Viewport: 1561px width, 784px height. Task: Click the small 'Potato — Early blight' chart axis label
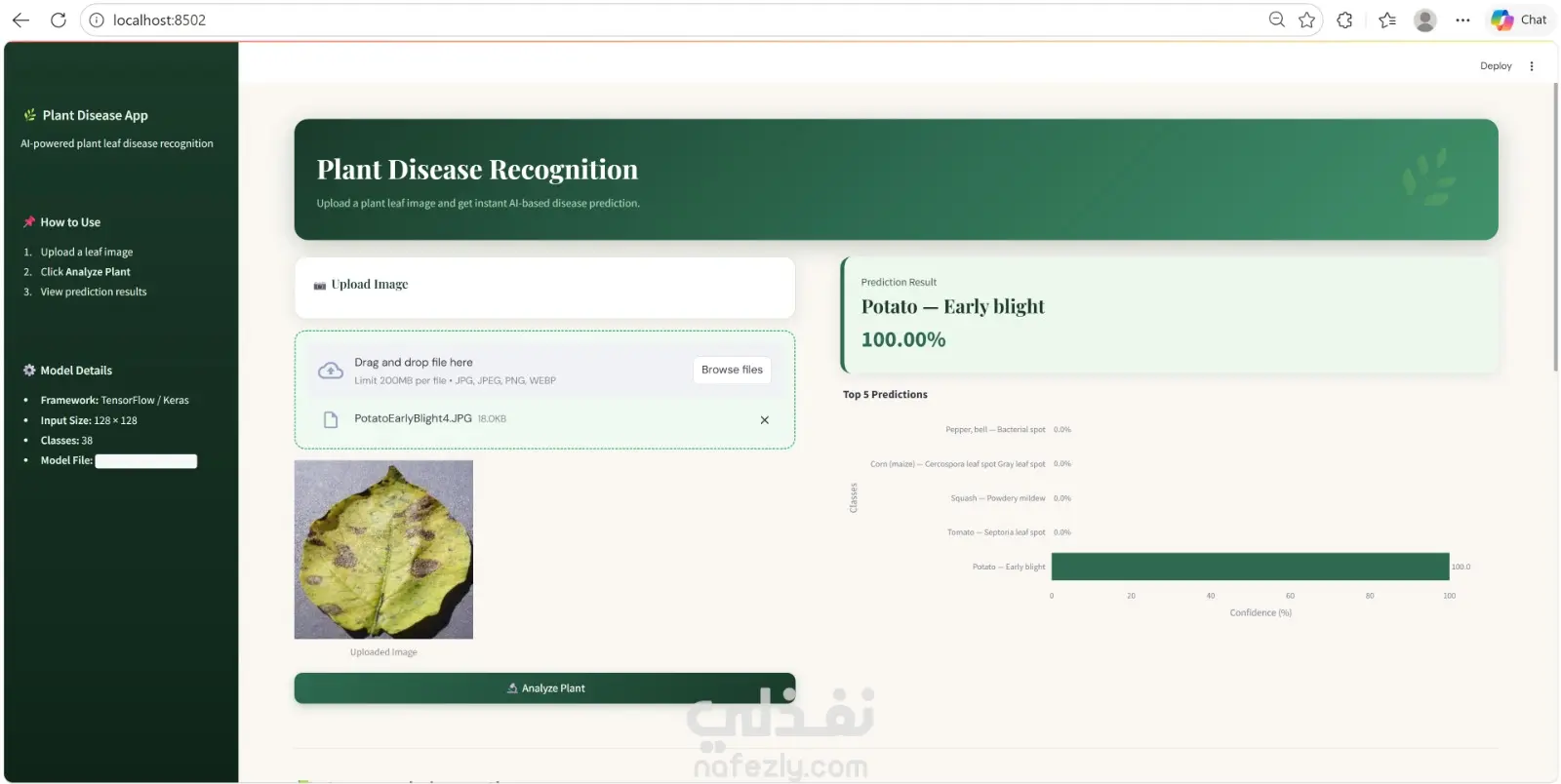(x=1009, y=568)
